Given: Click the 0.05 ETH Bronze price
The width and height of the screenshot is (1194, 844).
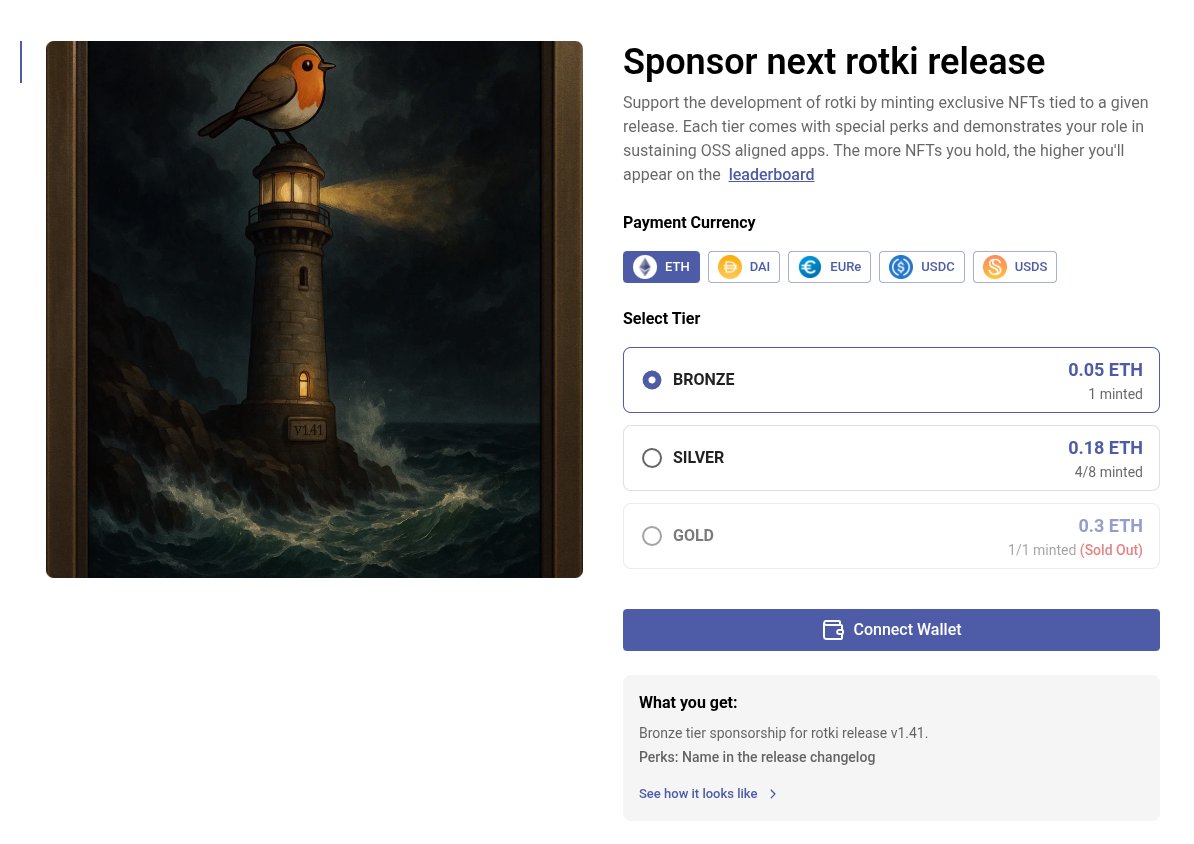Looking at the screenshot, I should click(x=1105, y=370).
